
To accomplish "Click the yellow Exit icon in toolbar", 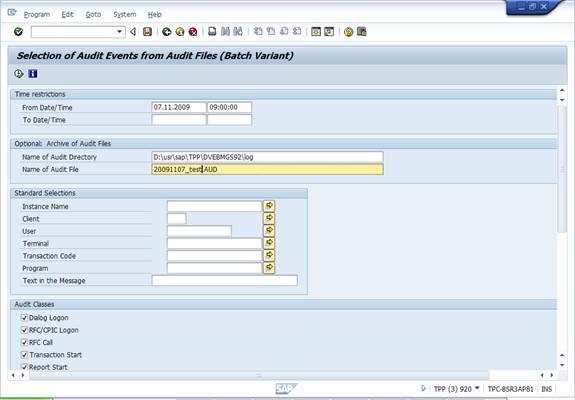I will click(x=180, y=32).
